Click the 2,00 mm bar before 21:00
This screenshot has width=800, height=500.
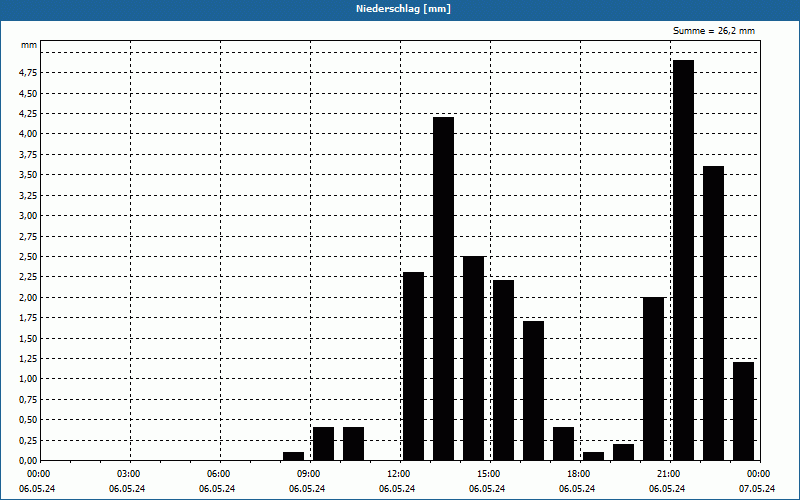click(x=654, y=379)
